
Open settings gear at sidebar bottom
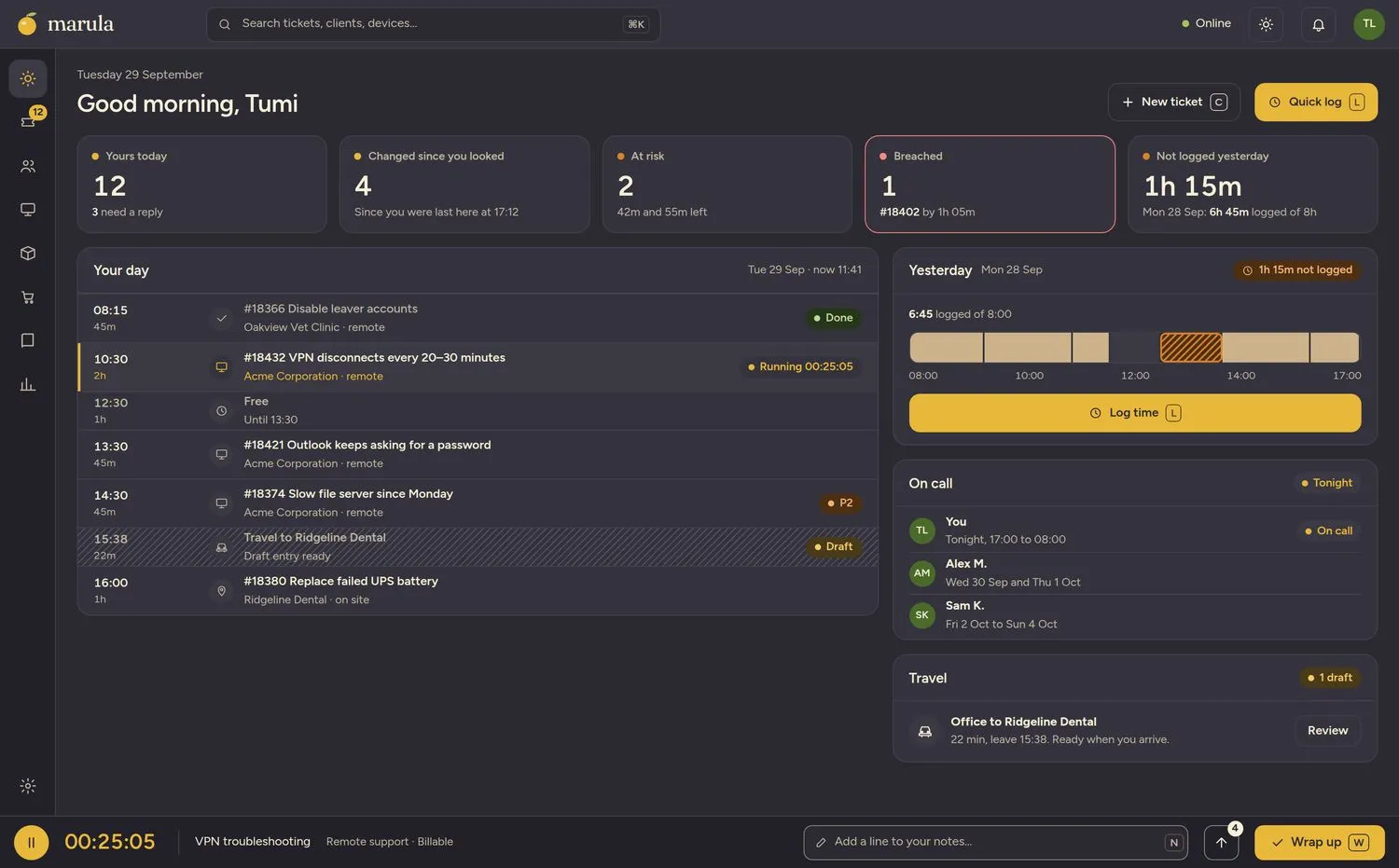(x=28, y=786)
